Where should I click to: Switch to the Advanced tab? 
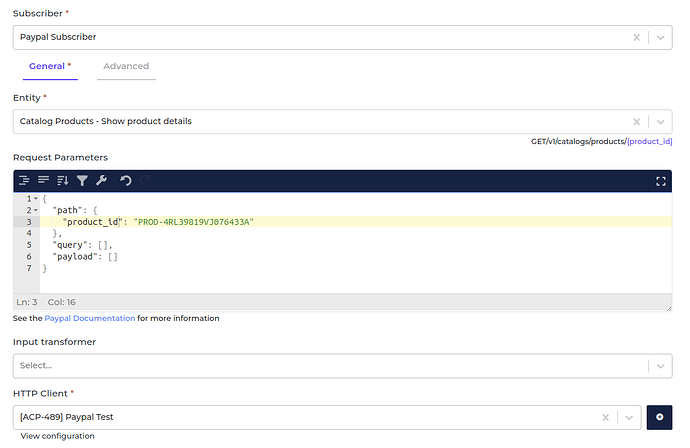click(x=126, y=66)
